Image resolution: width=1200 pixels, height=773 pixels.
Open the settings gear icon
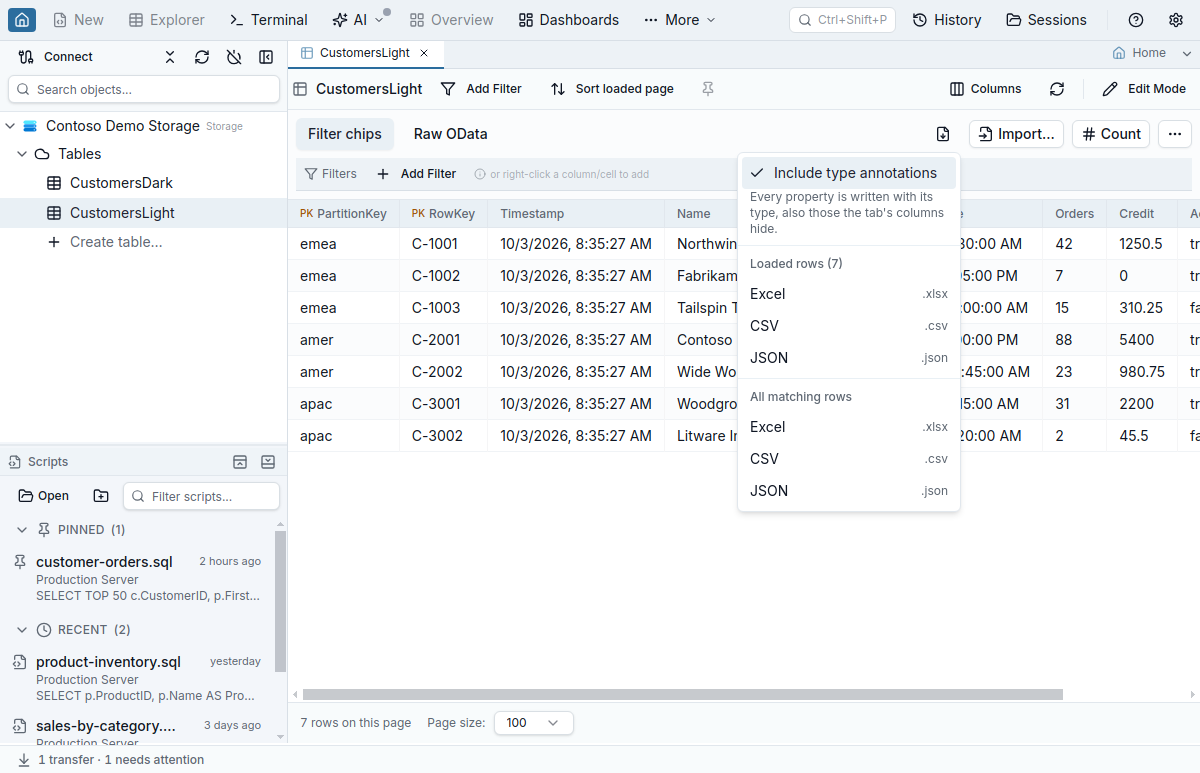[x=1176, y=20]
